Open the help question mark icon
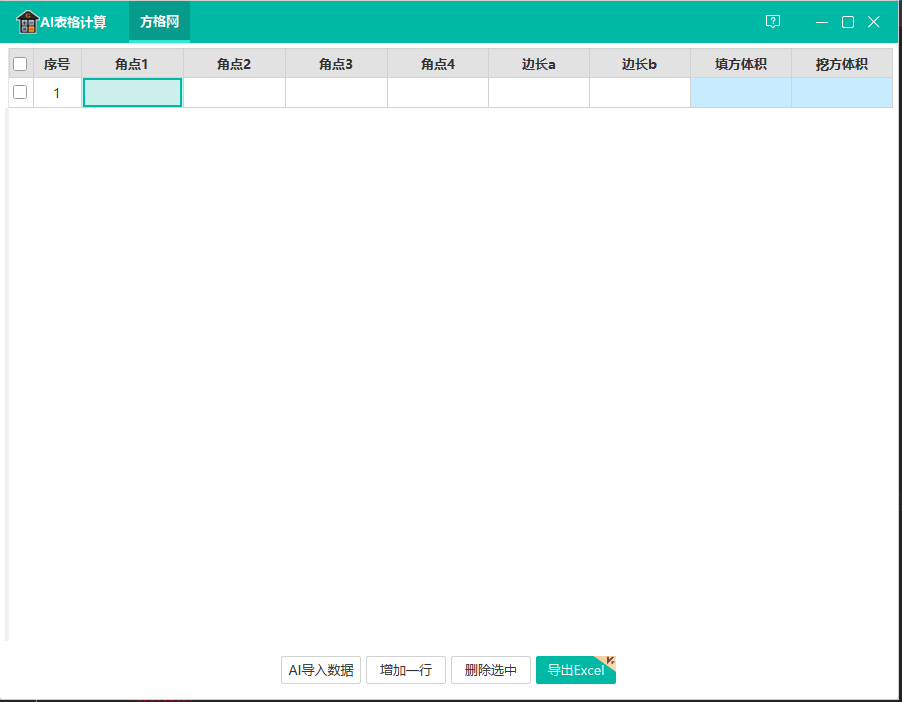 click(772, 22)
